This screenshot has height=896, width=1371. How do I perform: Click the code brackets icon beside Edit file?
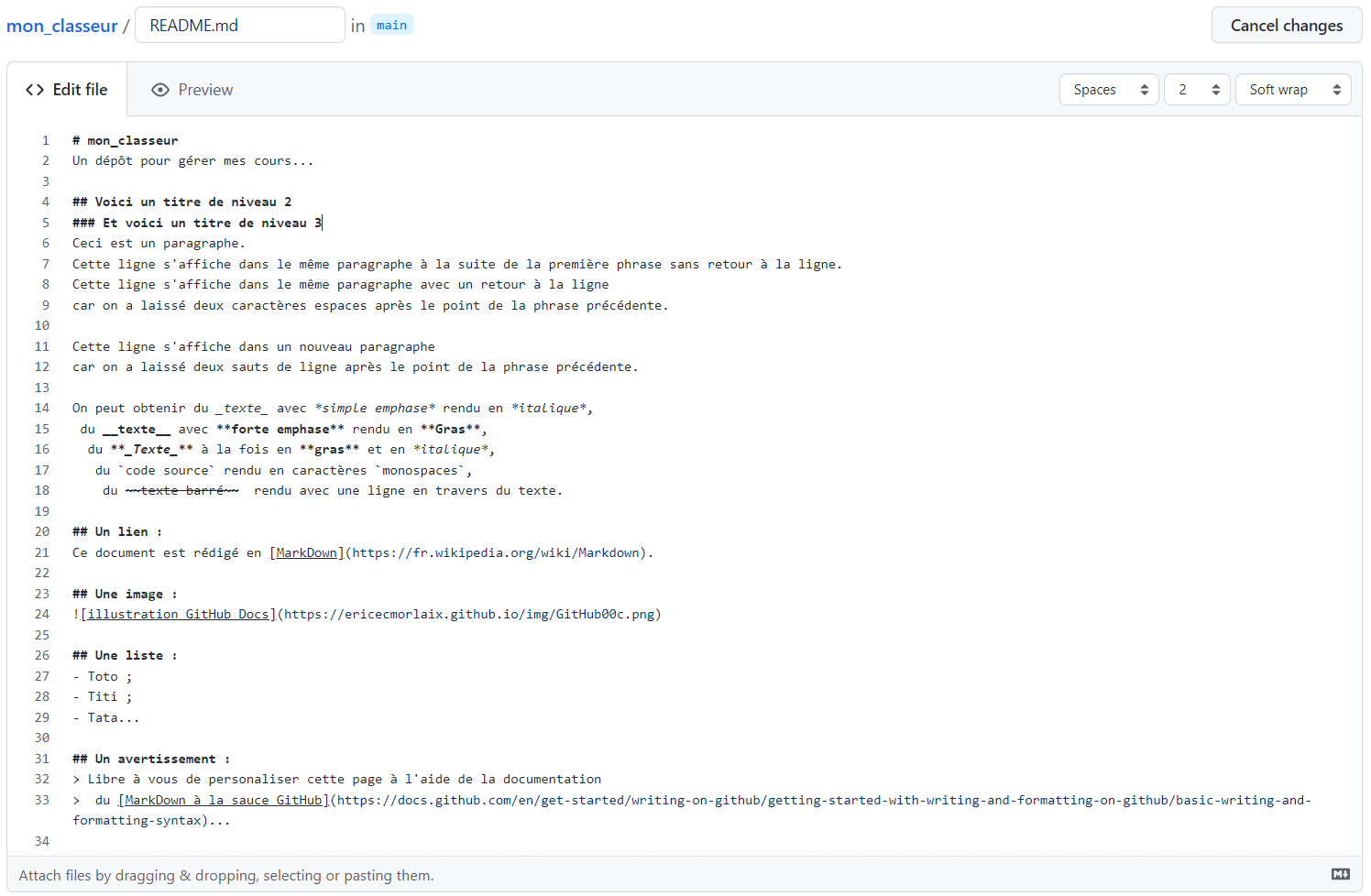click(35, 90)
